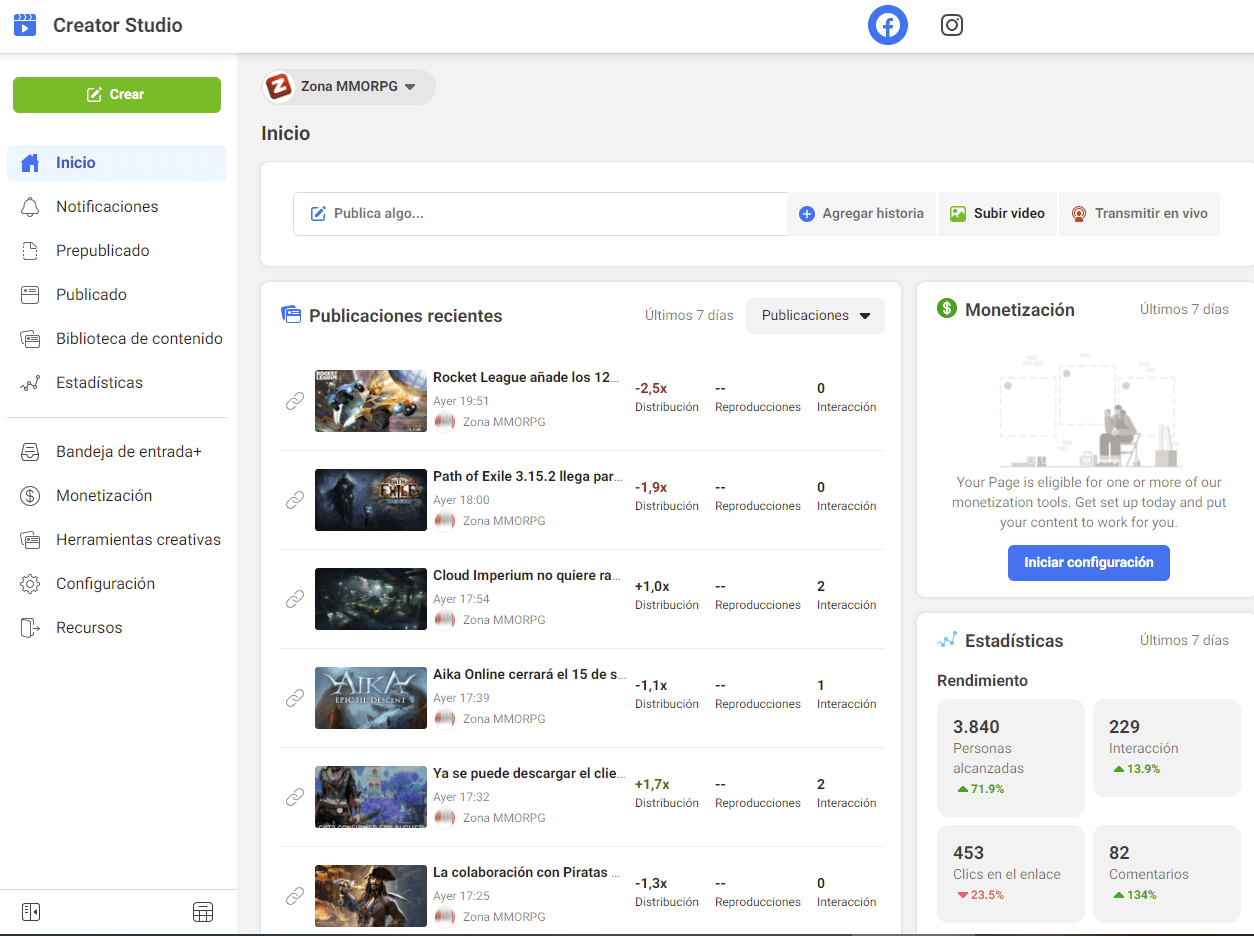
Task: Click the Configuración gear icon
Action: [x=30, y=584]
